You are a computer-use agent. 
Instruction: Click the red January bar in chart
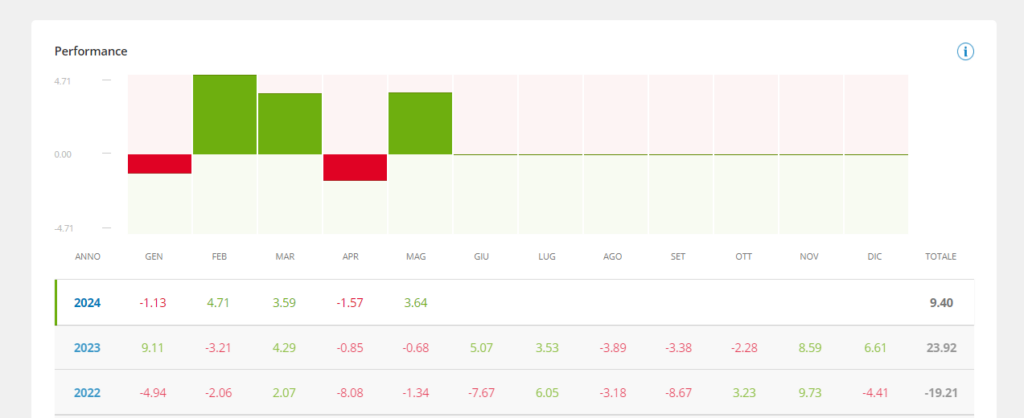coord(160,164)
